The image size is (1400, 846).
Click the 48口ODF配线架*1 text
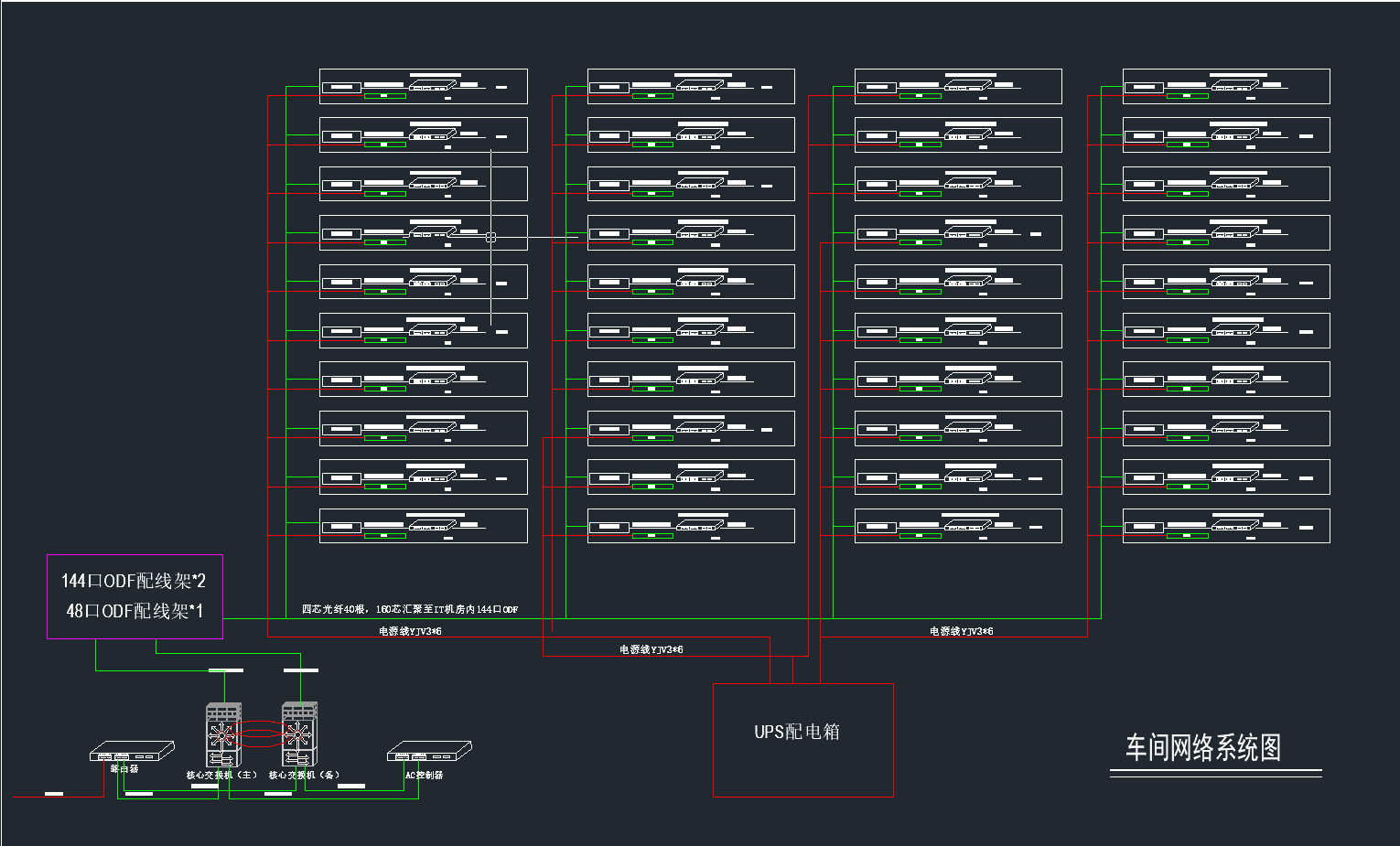coord(135,611)
